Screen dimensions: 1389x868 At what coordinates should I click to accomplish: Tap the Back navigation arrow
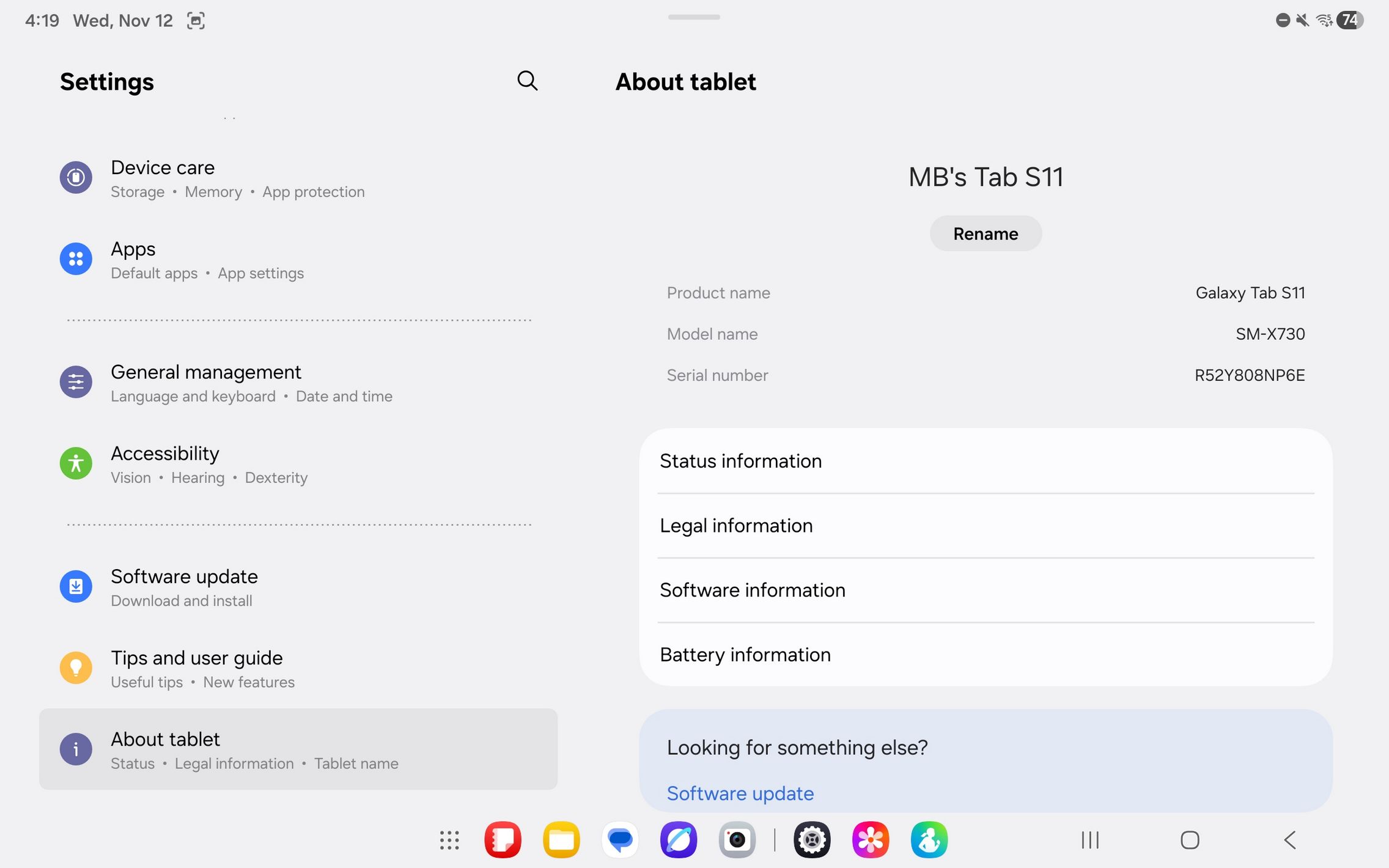coord(1290,840)
